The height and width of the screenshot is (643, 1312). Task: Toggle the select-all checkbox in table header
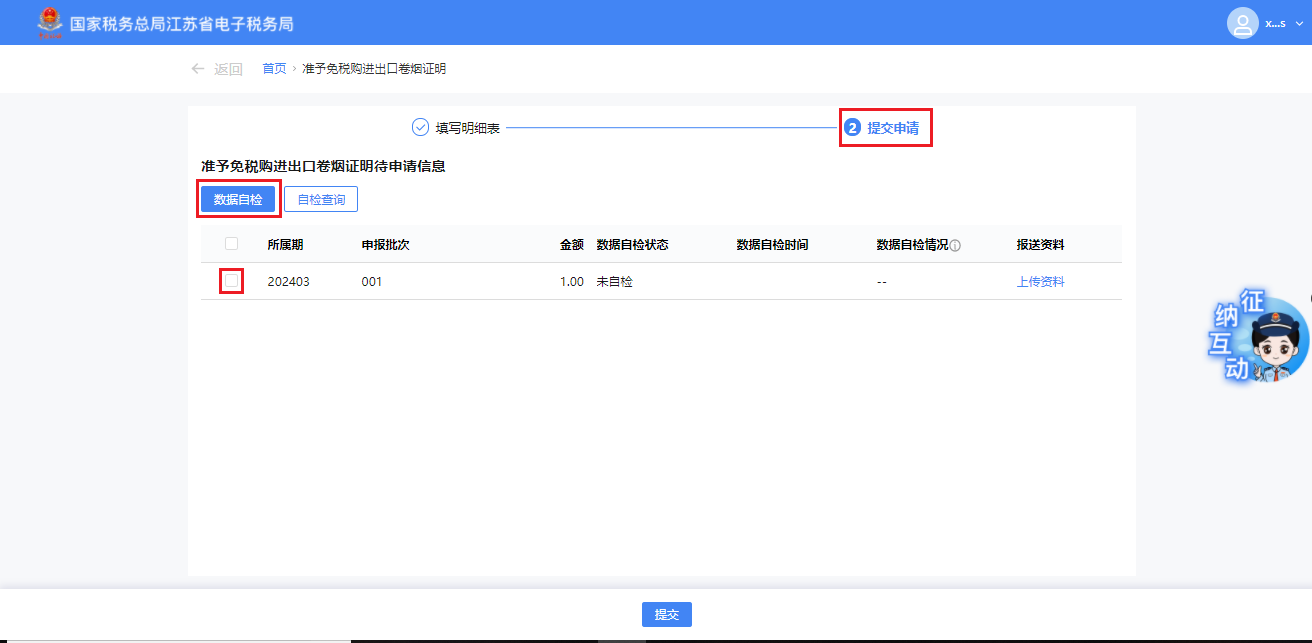232,244
